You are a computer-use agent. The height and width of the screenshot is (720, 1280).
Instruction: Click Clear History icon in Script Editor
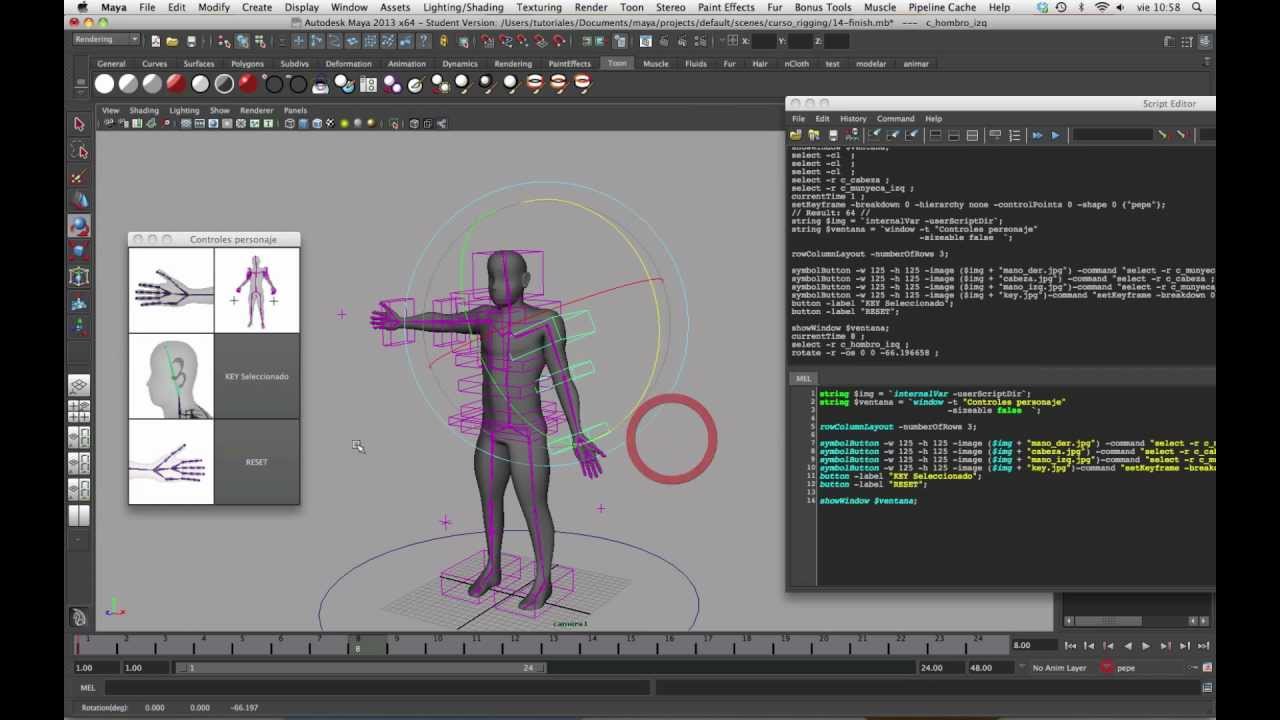point(874,135)
